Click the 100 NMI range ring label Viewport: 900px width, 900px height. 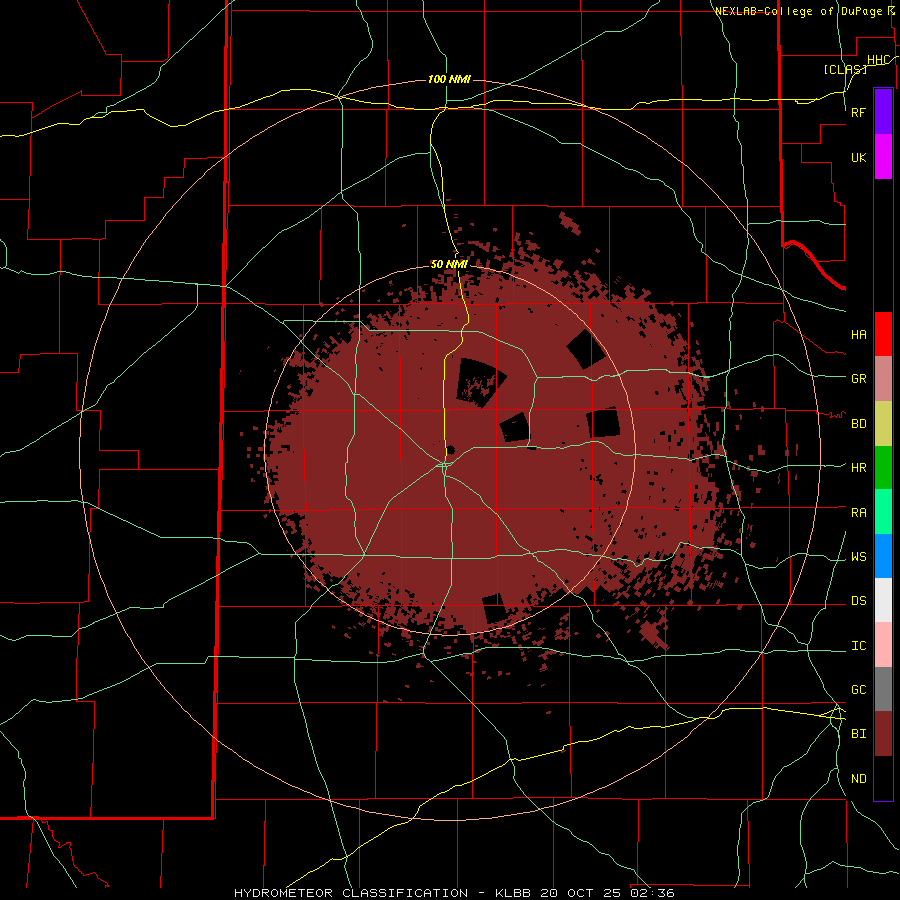[x=449, y=79]
